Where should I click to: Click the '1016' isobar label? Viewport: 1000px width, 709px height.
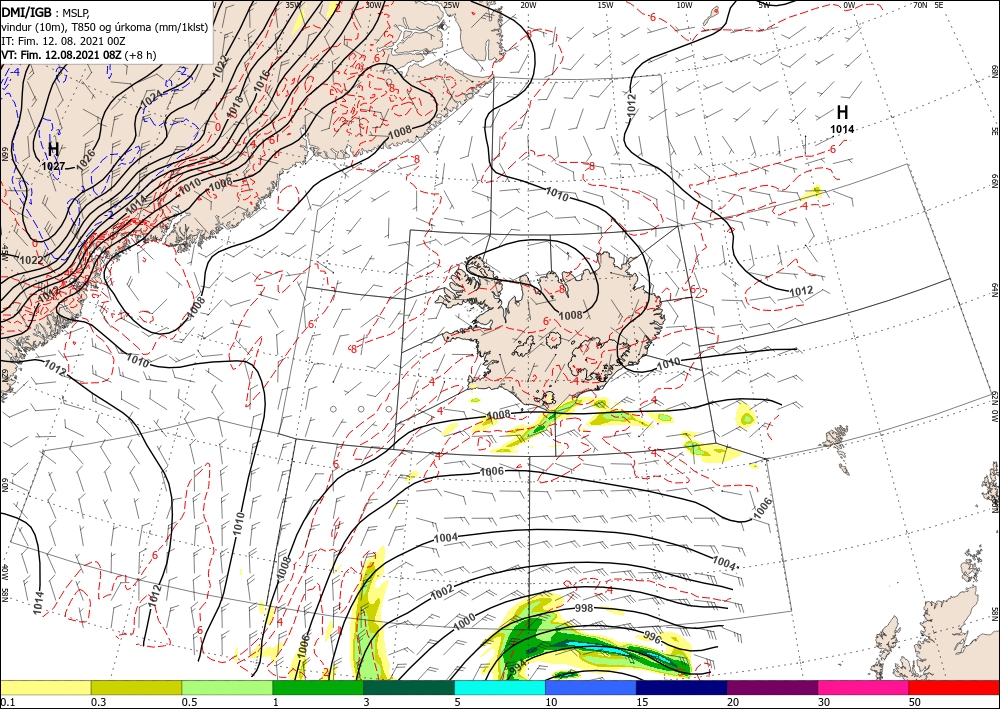click(x=261, y=78)
